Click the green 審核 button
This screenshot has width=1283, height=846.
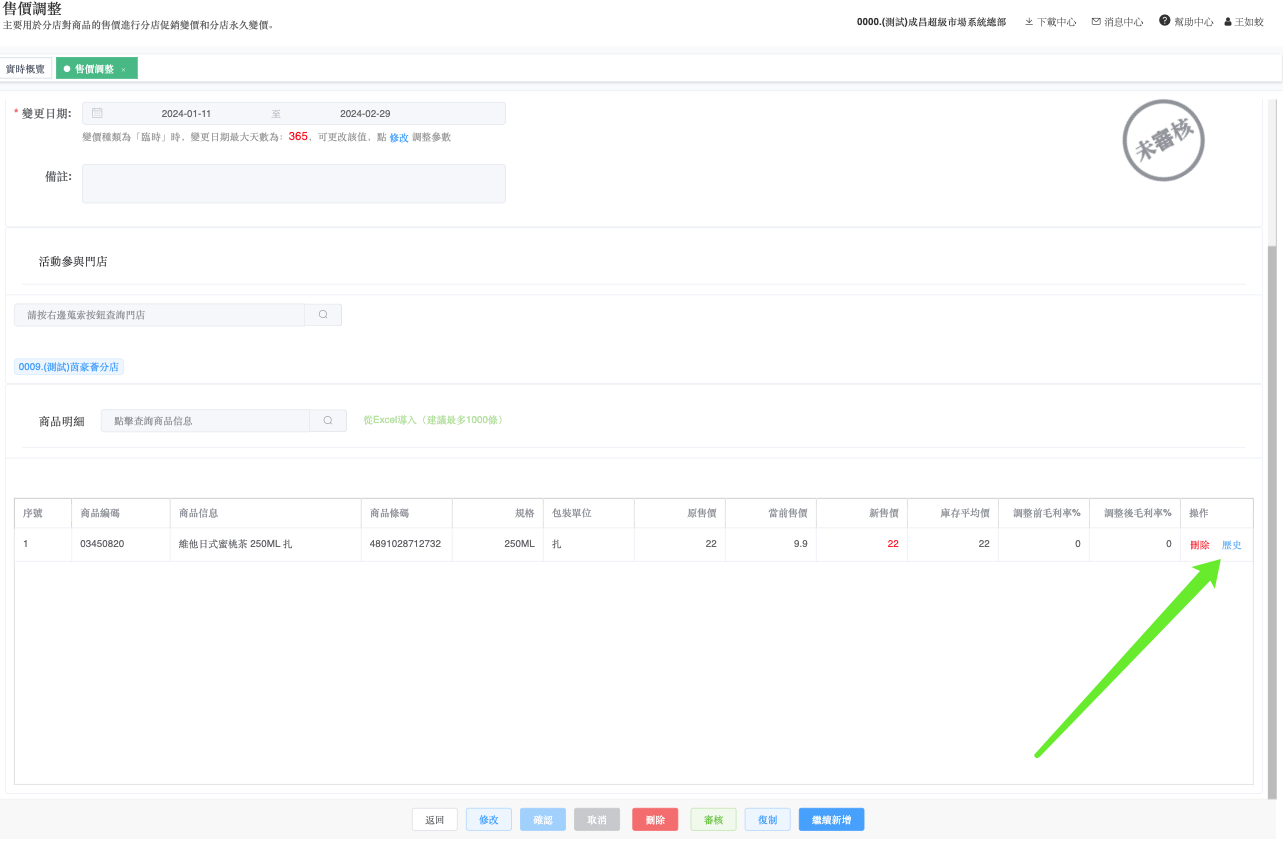click(x=713, y=820)
